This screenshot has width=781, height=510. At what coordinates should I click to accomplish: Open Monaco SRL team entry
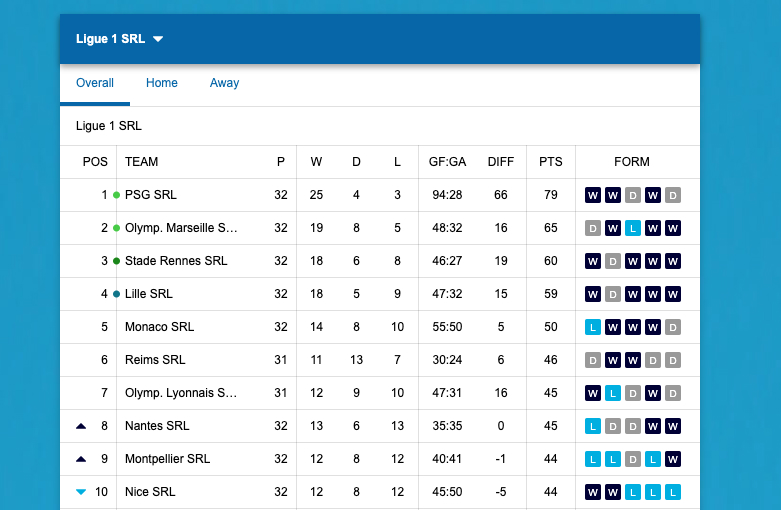pyautogui.click(x=159, y=327)
